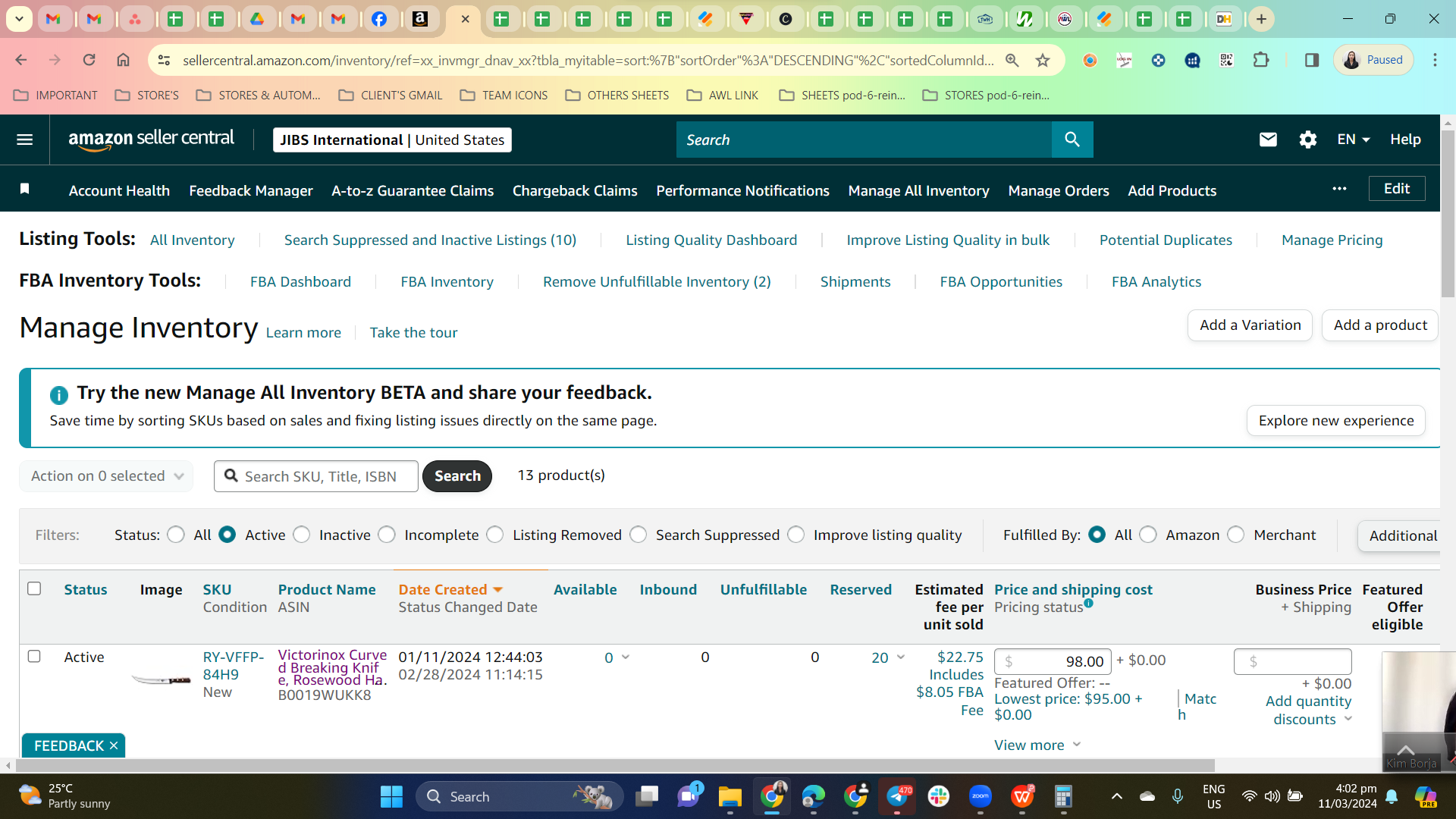
Task: Select Search Suppressed radio button
Action: 639,535
